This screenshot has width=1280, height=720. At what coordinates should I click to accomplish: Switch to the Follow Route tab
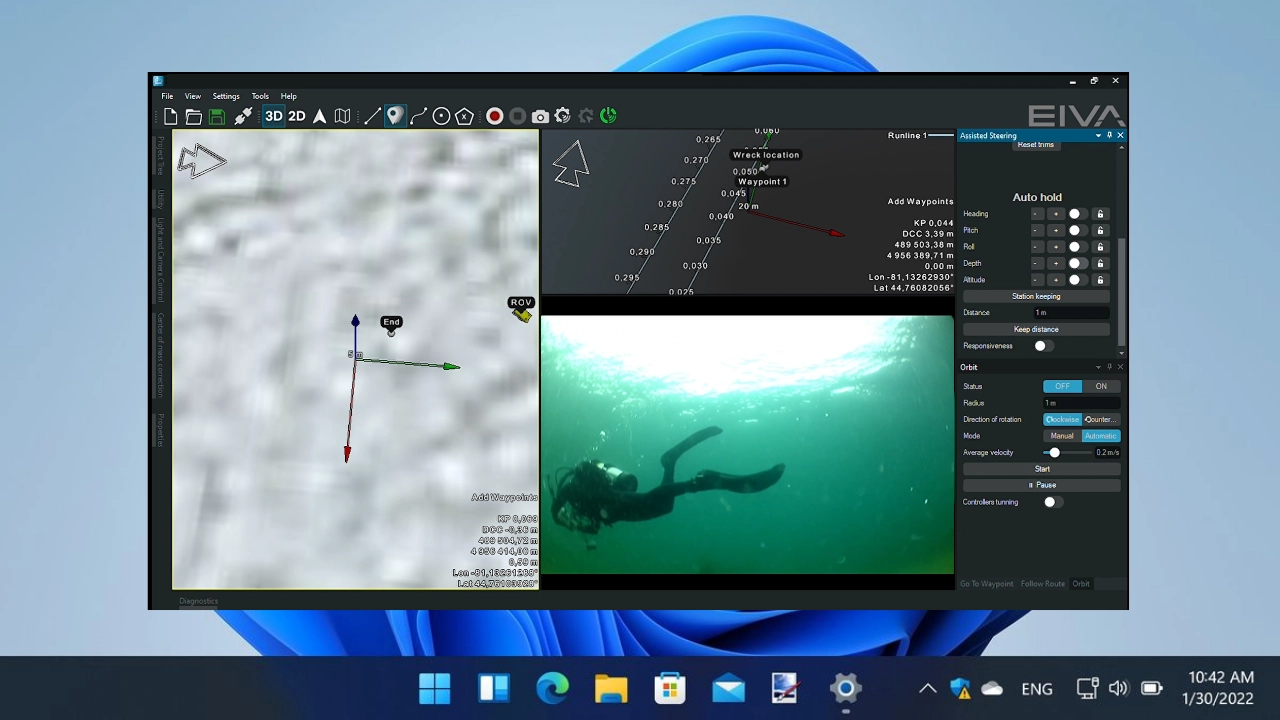(1043, 584)
